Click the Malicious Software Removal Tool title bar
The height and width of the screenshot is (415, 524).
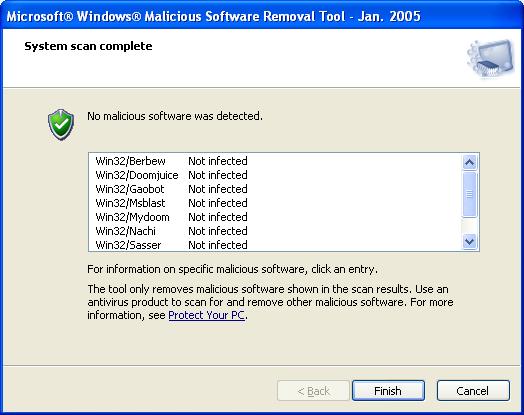(262, 16)
